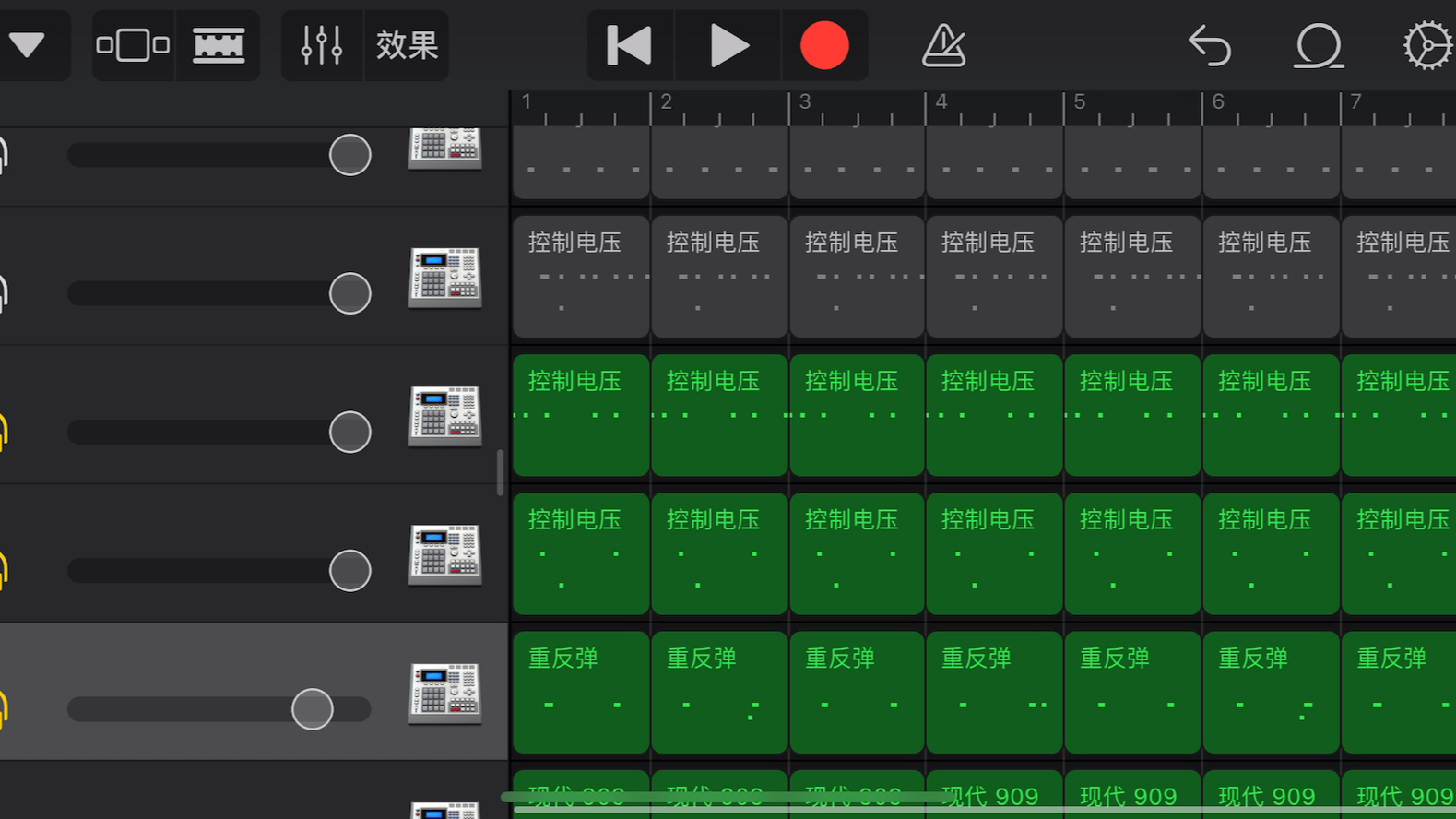Select drum machine icon of third track
The image size is (1456, 819).
(445, 415)
